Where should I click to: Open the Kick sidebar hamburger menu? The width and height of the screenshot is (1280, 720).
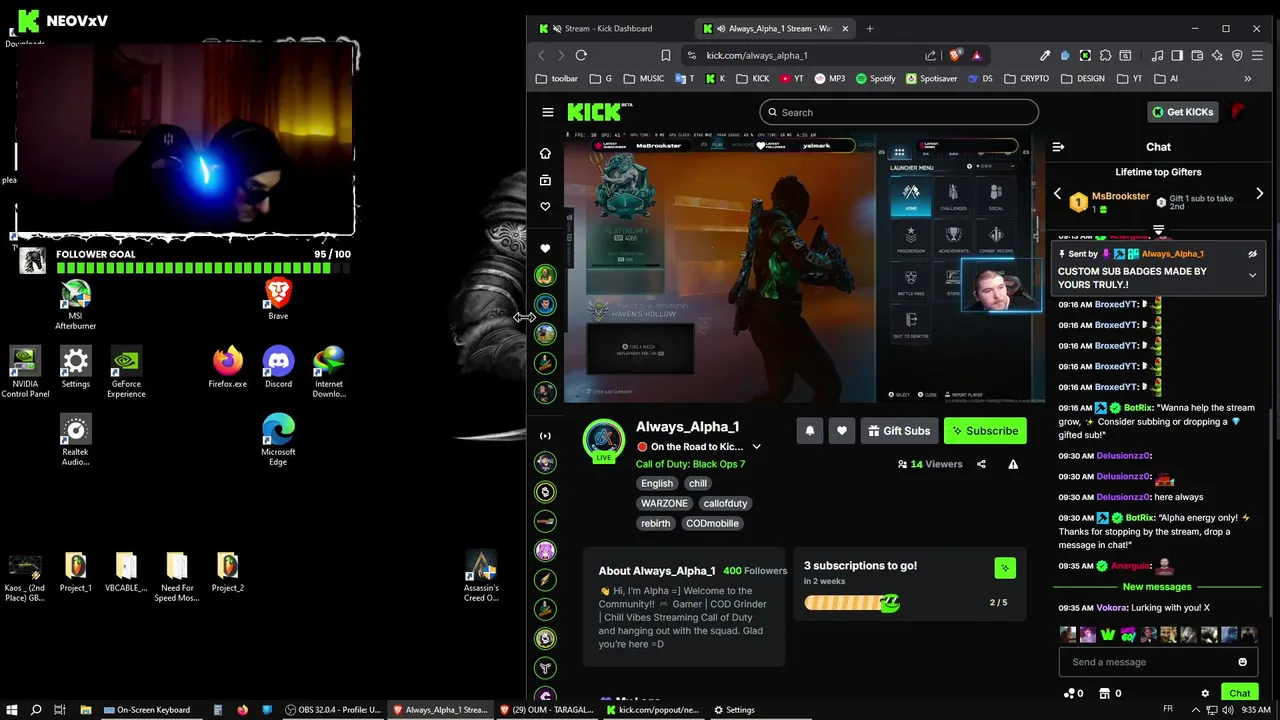(x=547, y=112)
